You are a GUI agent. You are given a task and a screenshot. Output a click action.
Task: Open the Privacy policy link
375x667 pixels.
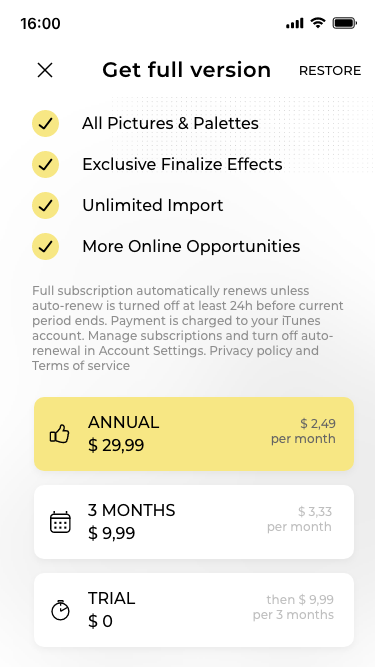point(257,351)
